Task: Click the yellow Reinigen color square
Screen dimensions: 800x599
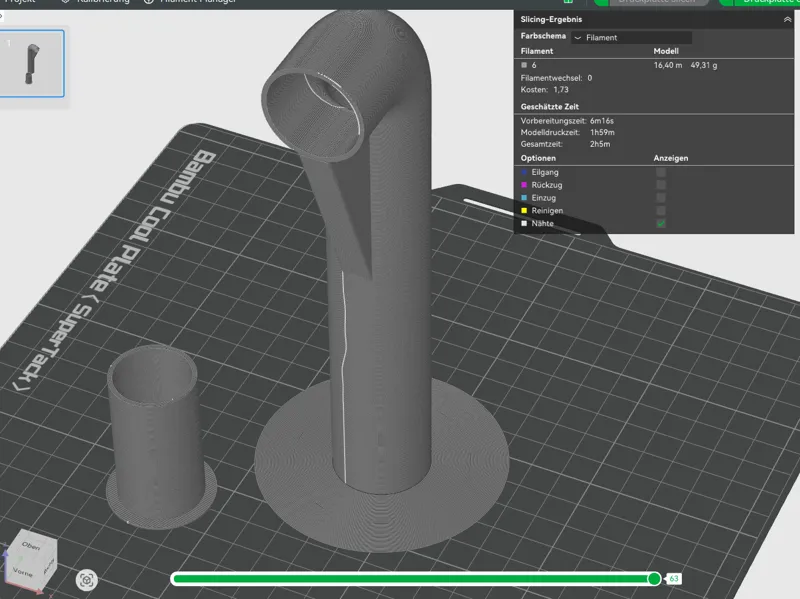Action: pos(524,210)
